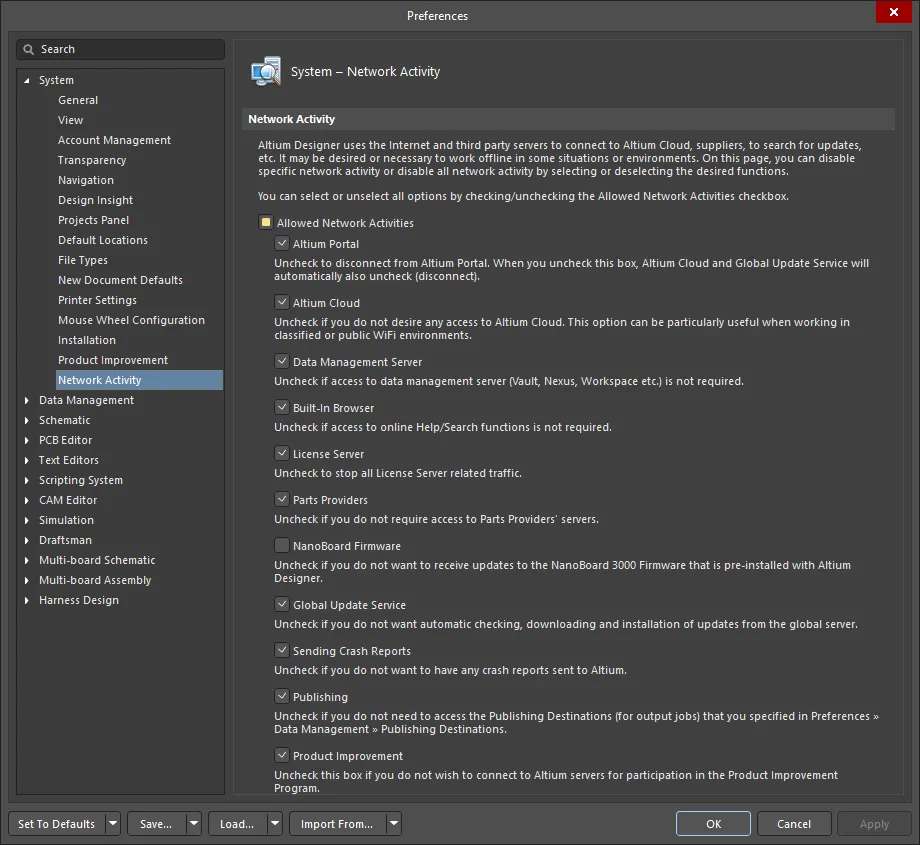The image size is (920, 845).
Task: Expand the Text Editors tree node
Action: tap(26, 460)
